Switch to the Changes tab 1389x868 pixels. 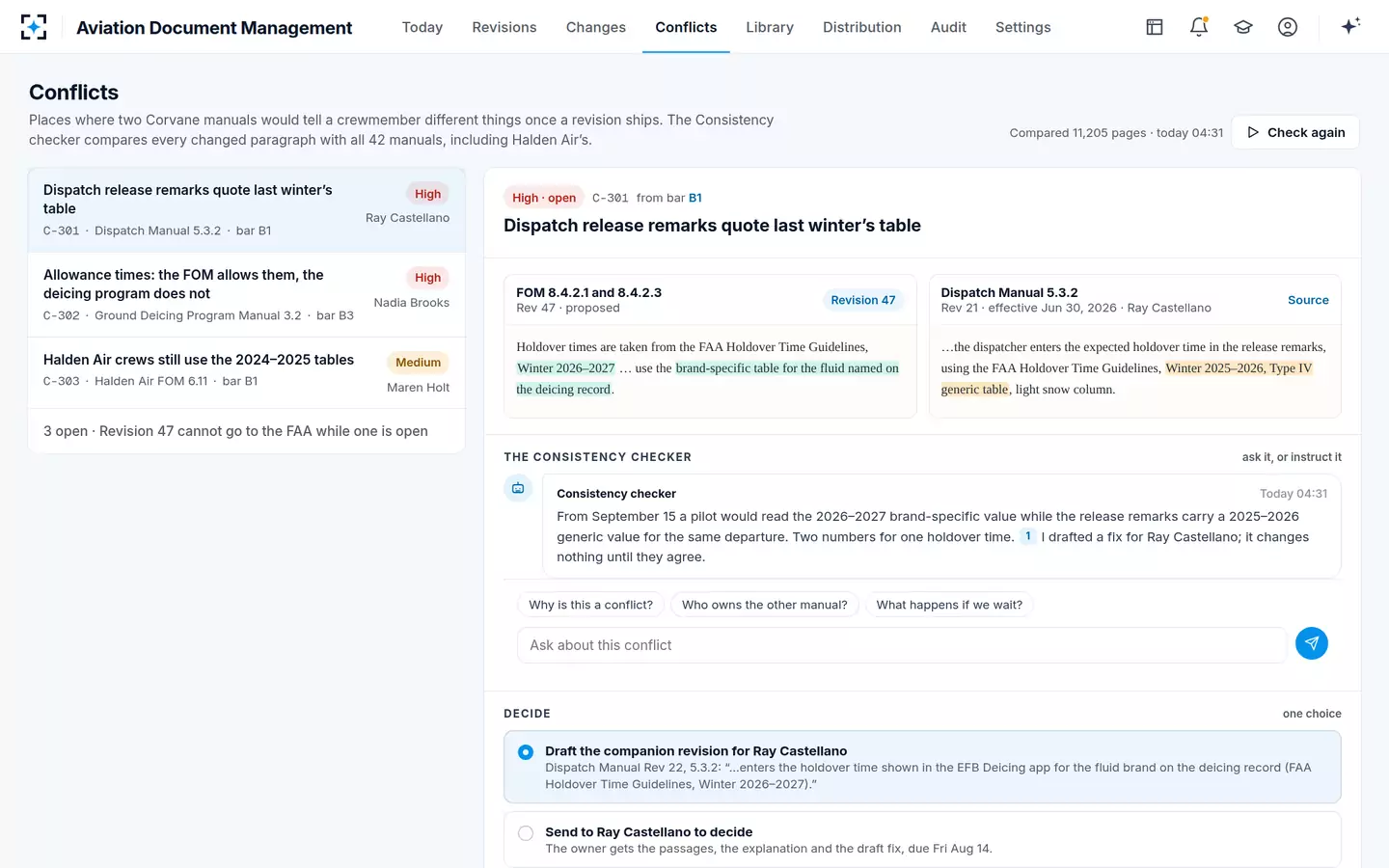596,27
